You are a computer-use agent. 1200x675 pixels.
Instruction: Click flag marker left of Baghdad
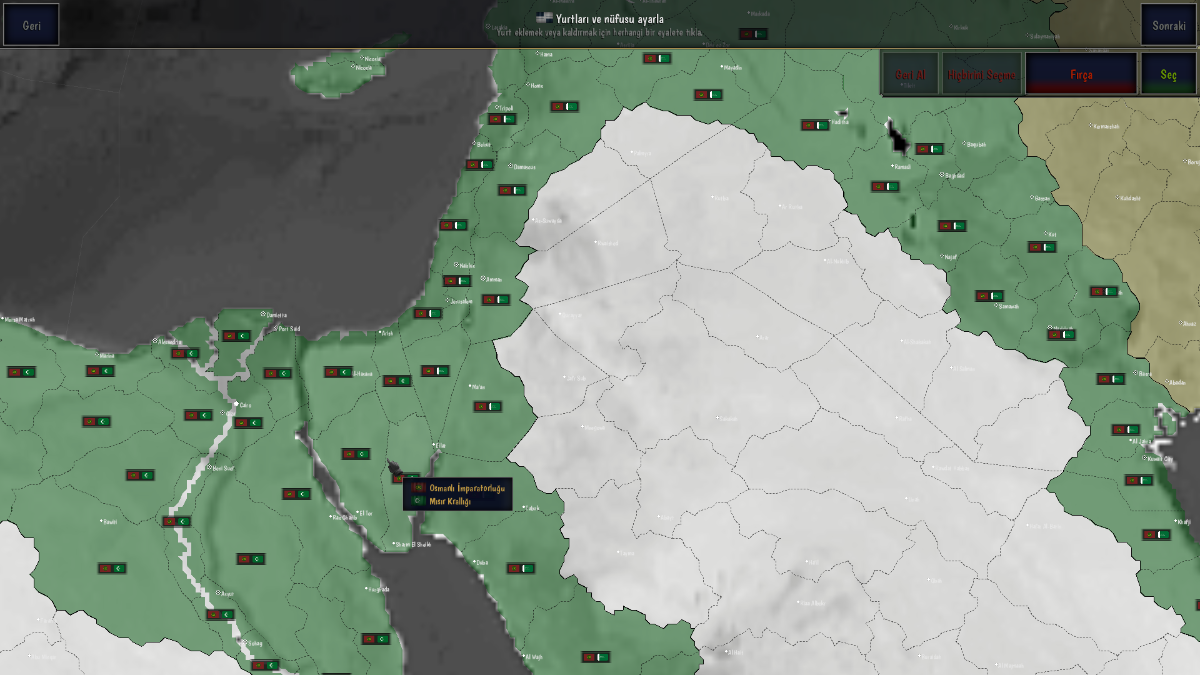pos(885,186)
